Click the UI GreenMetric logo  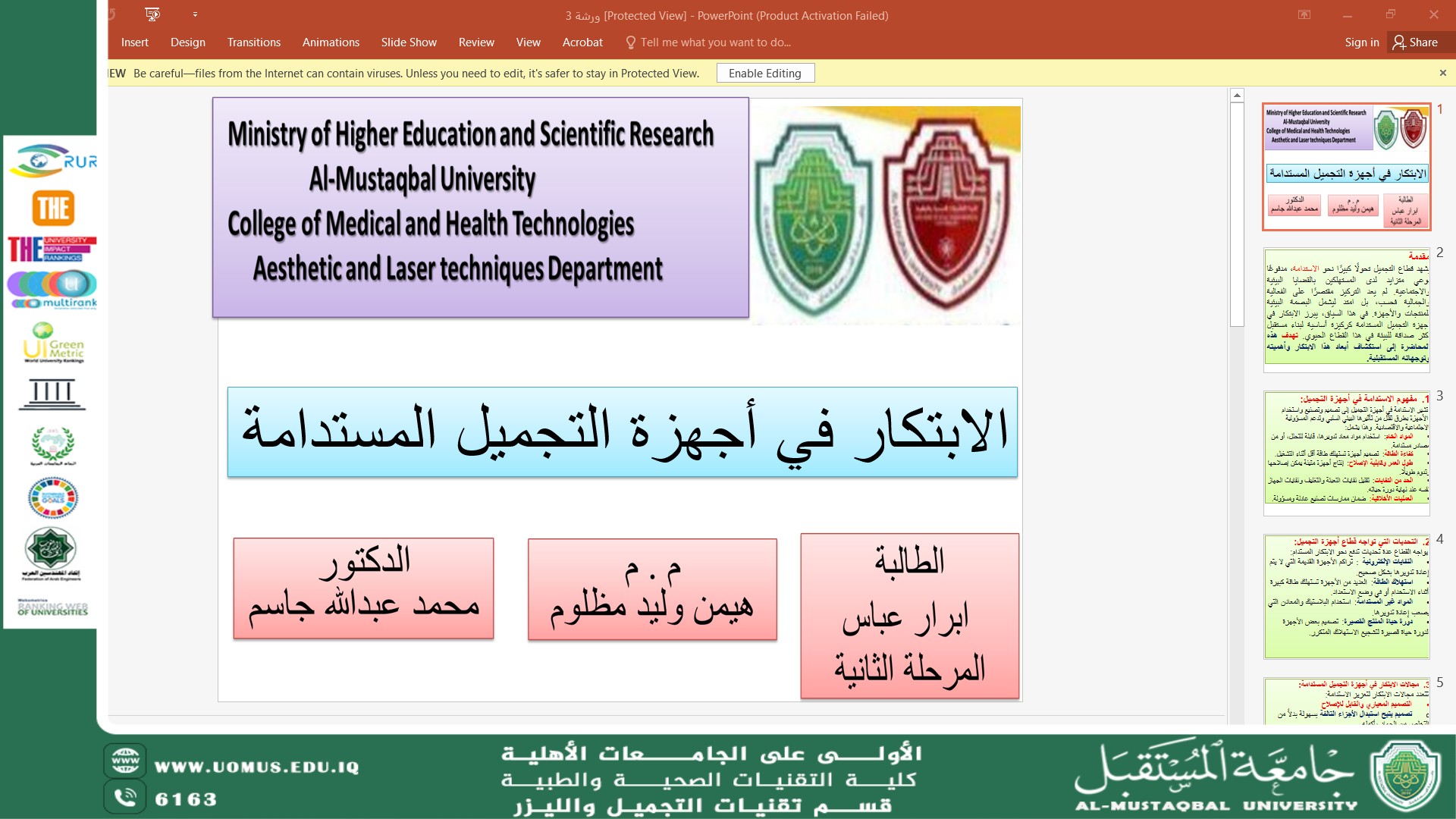(x=53, y=343)
